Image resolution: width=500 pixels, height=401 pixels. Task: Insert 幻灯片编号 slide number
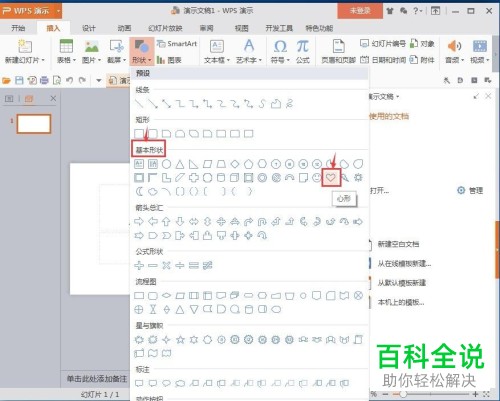(383, 44)
